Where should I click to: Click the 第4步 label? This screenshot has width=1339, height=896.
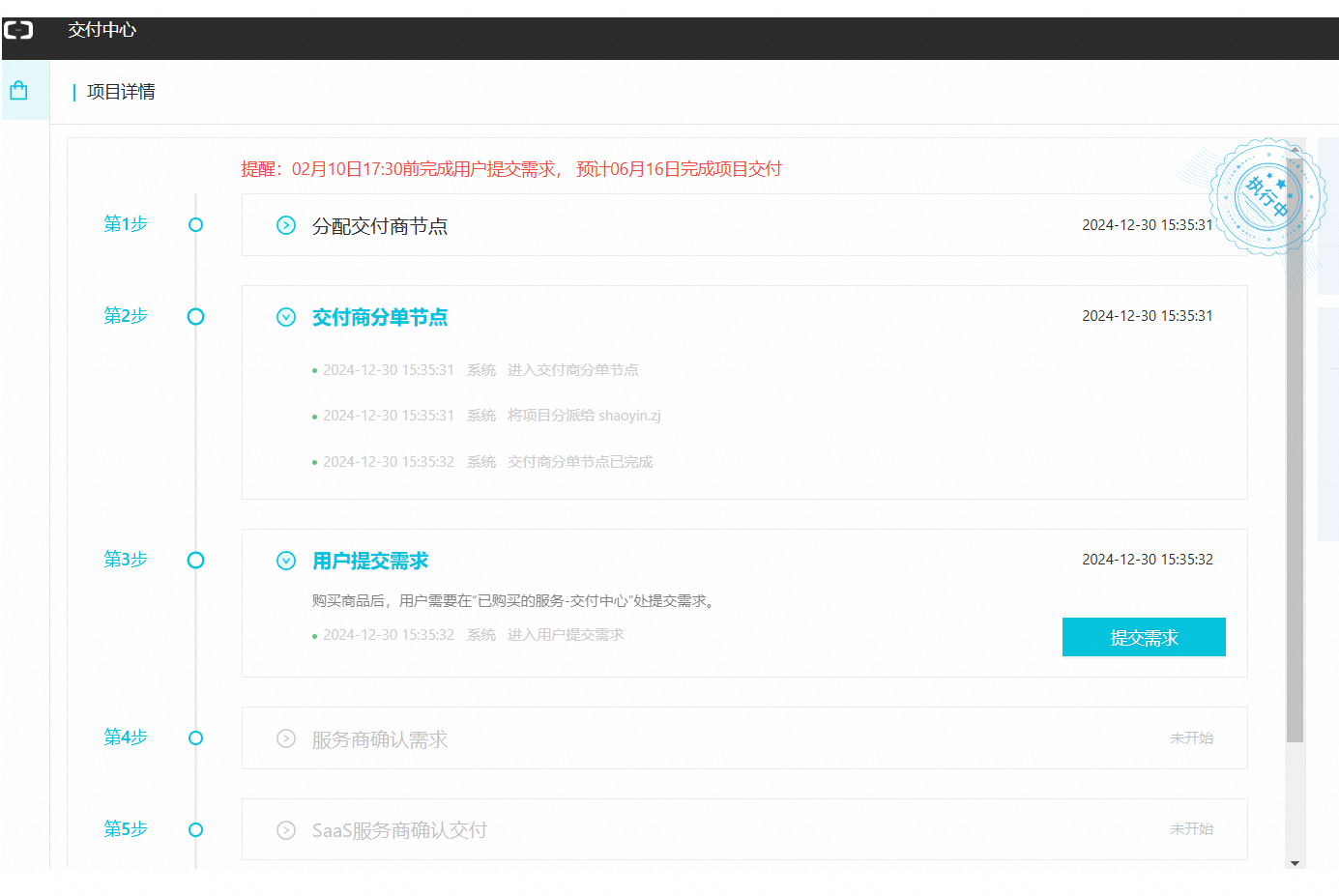(126, 737)
